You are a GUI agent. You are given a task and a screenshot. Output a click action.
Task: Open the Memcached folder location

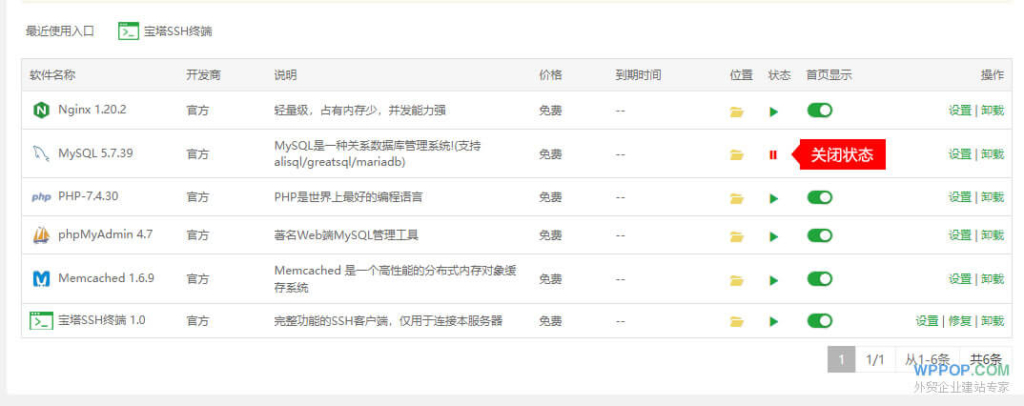(x=737, y=280)
